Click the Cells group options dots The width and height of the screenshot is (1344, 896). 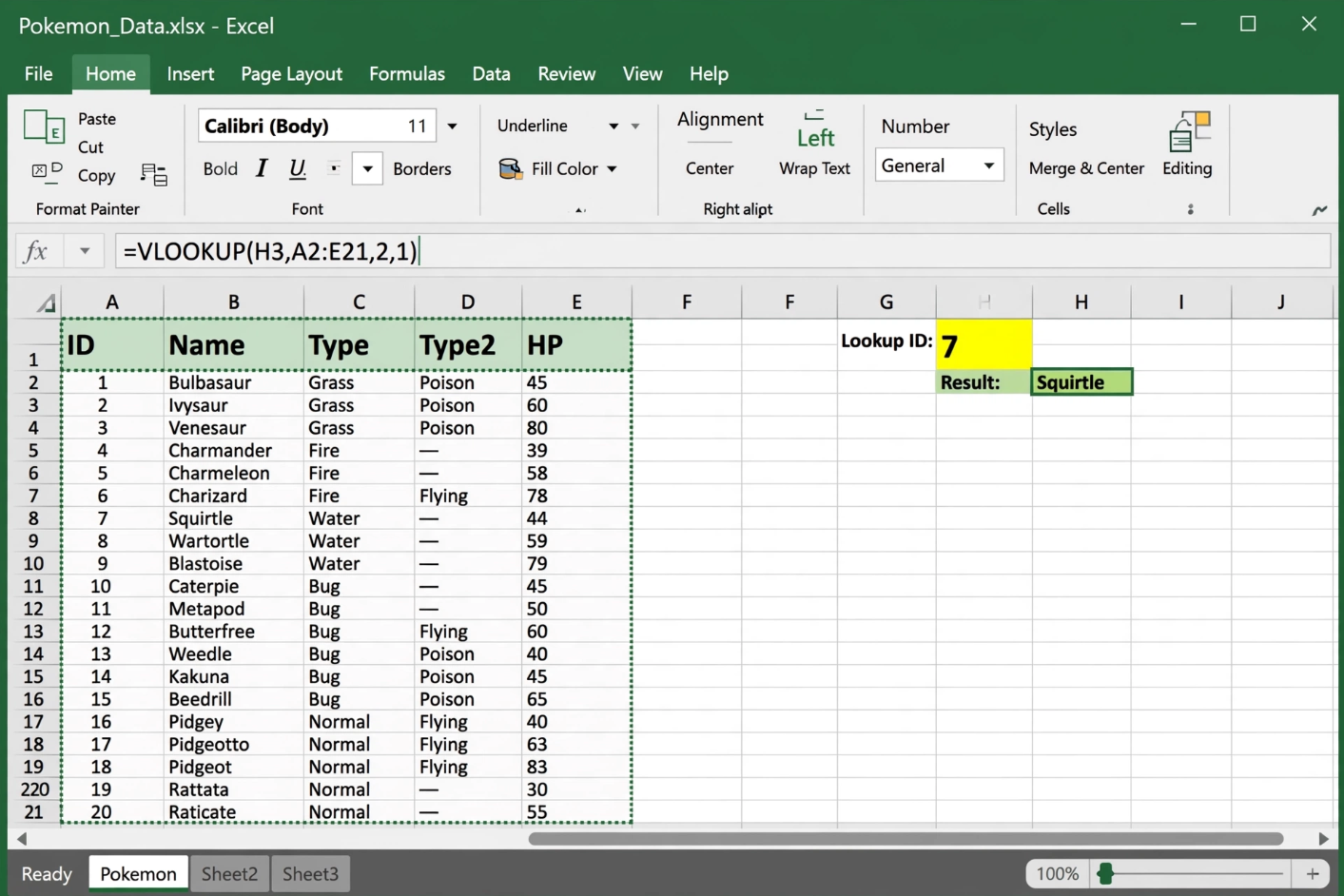[x=1190, y=209]
